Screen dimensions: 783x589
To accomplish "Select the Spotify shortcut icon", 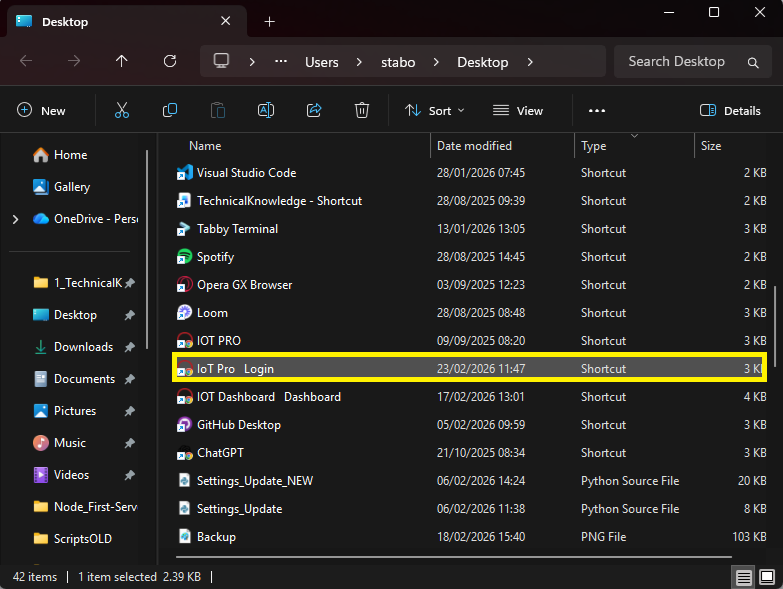I will click(x=185, y=257).
